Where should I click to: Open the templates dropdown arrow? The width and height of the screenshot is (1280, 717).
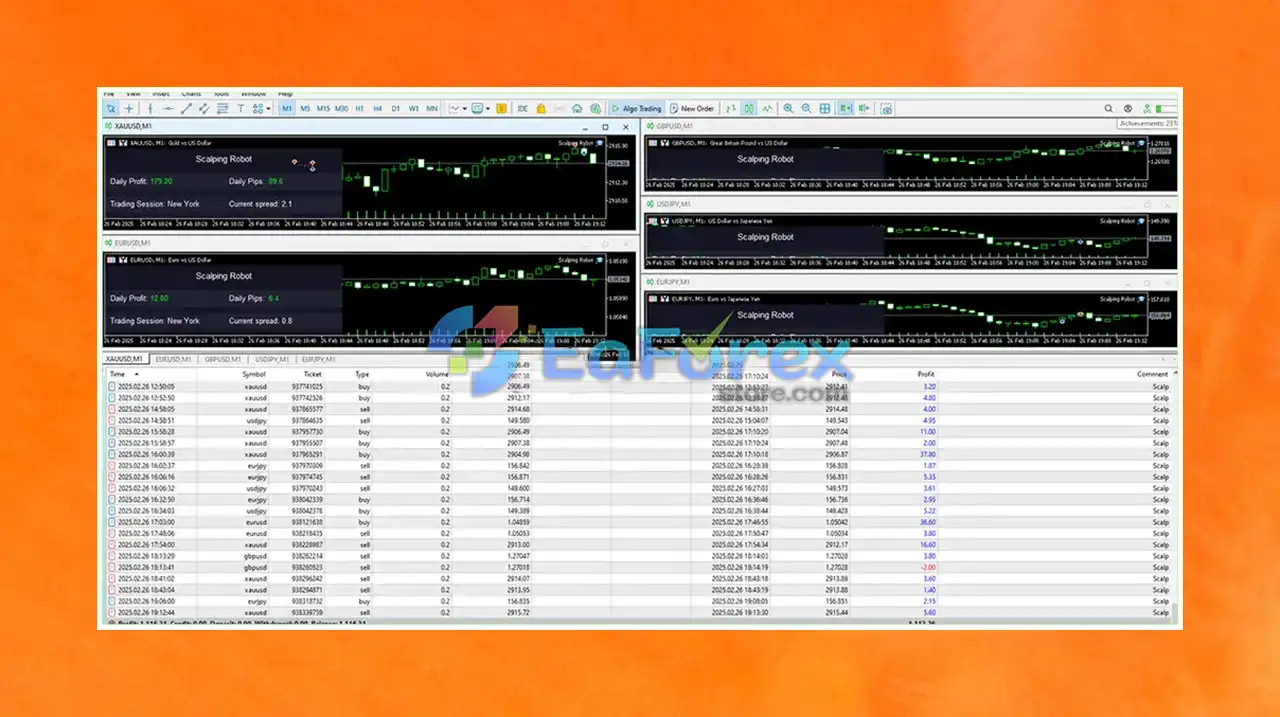tap(487, 108)
